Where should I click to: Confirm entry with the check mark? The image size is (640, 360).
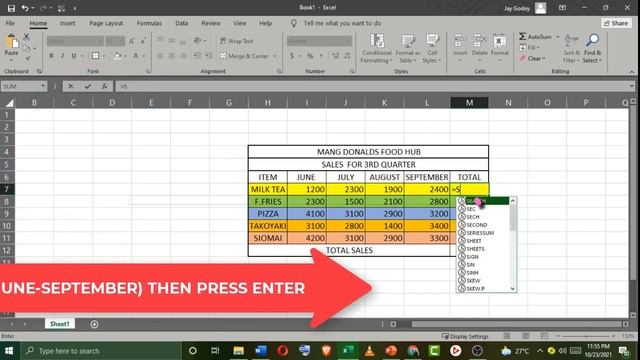point(87,86)
